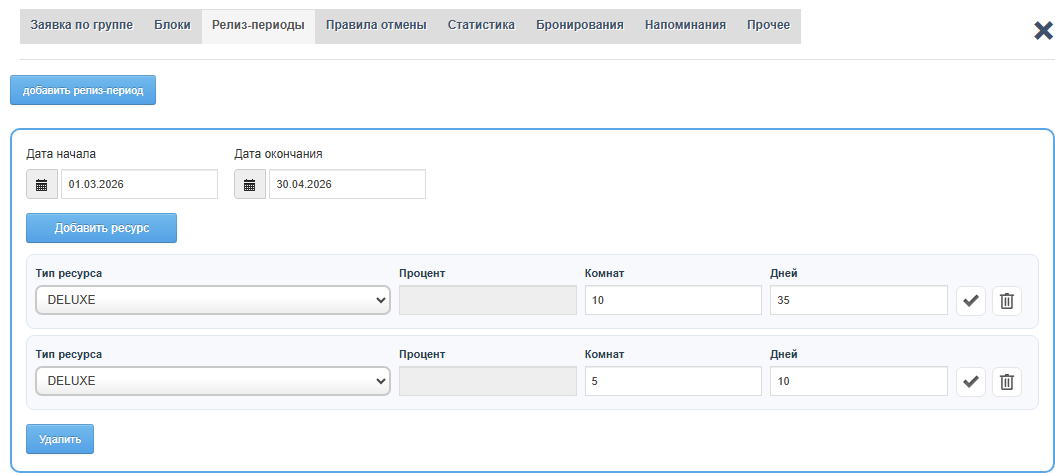Image resolution: width=1055 pixels, height=473 pixels.
Task: Expand the second DELUXE resource type dropdown
Action: point(212,380)
